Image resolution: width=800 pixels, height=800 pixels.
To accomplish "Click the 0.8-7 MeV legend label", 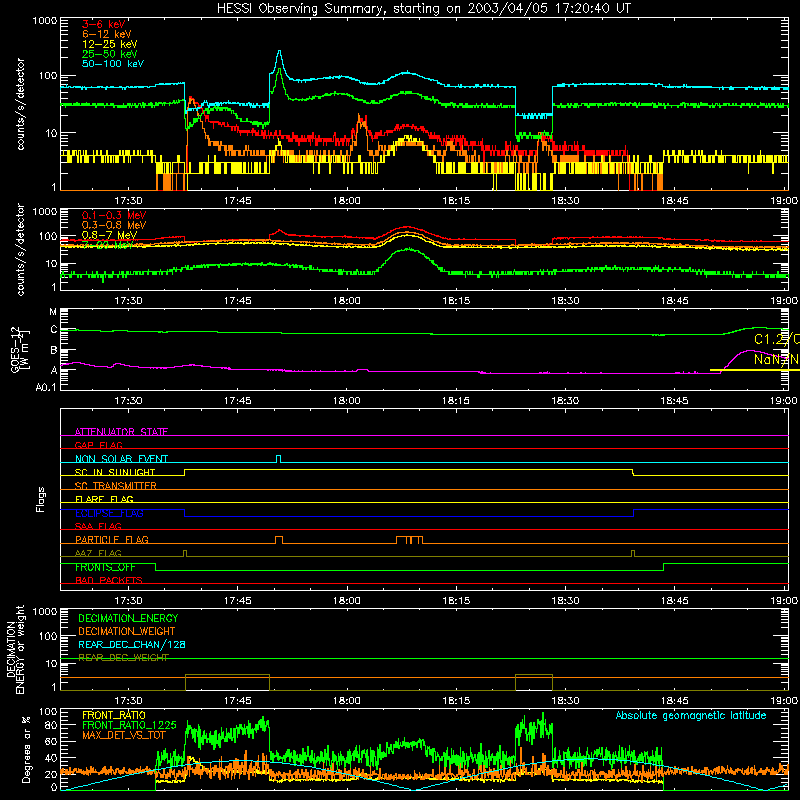I will 109,235.
